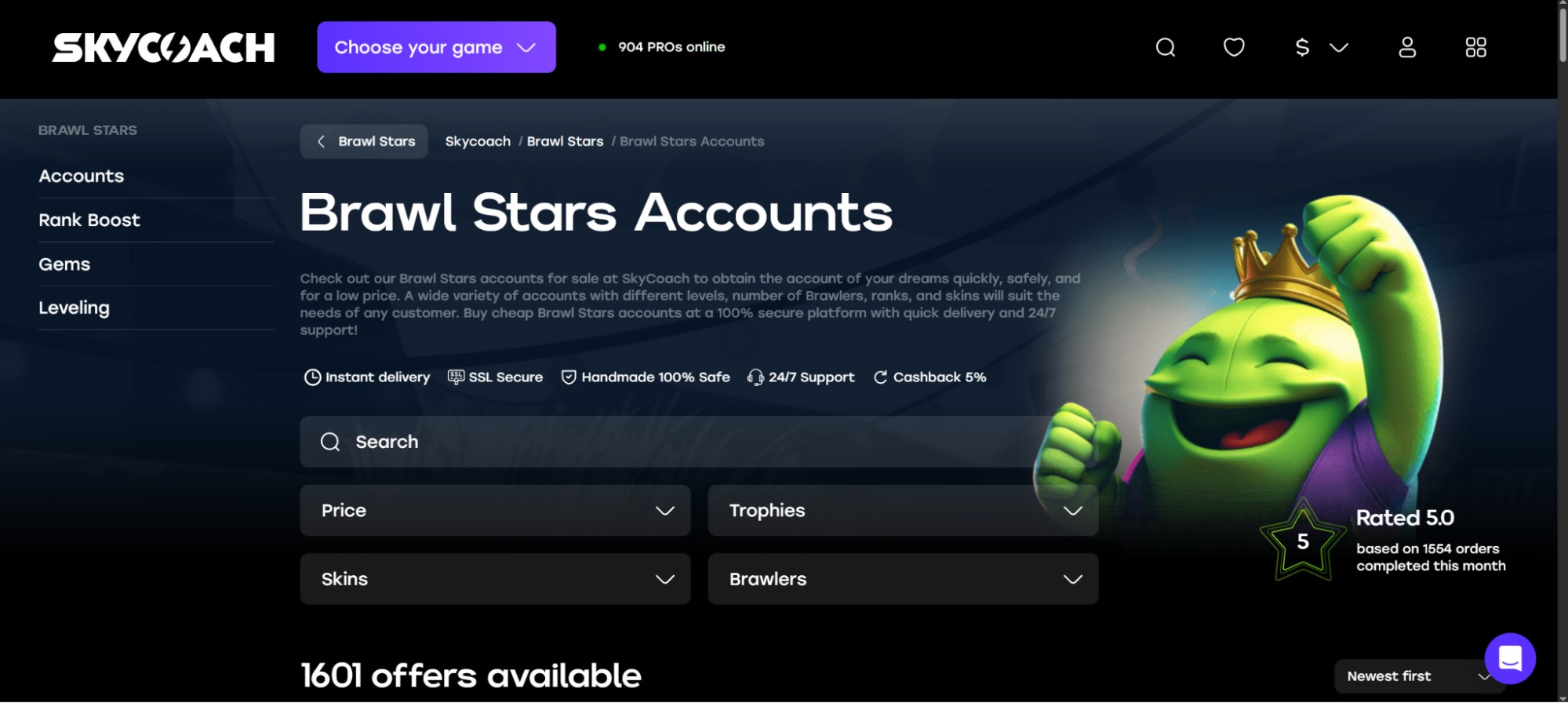Open the user account profile icon

click(1407, 48)
